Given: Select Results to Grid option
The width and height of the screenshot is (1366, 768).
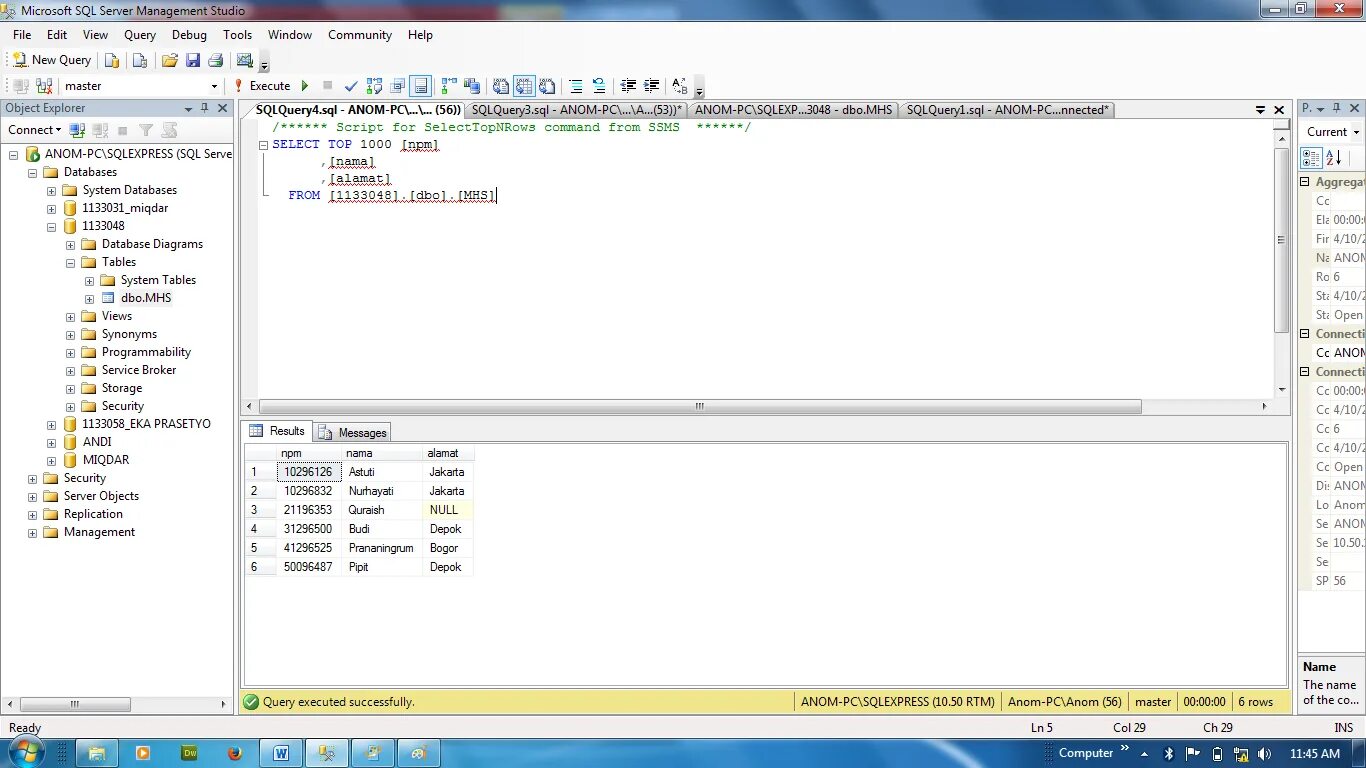Looking at the screenshot, I should point(524,86).
